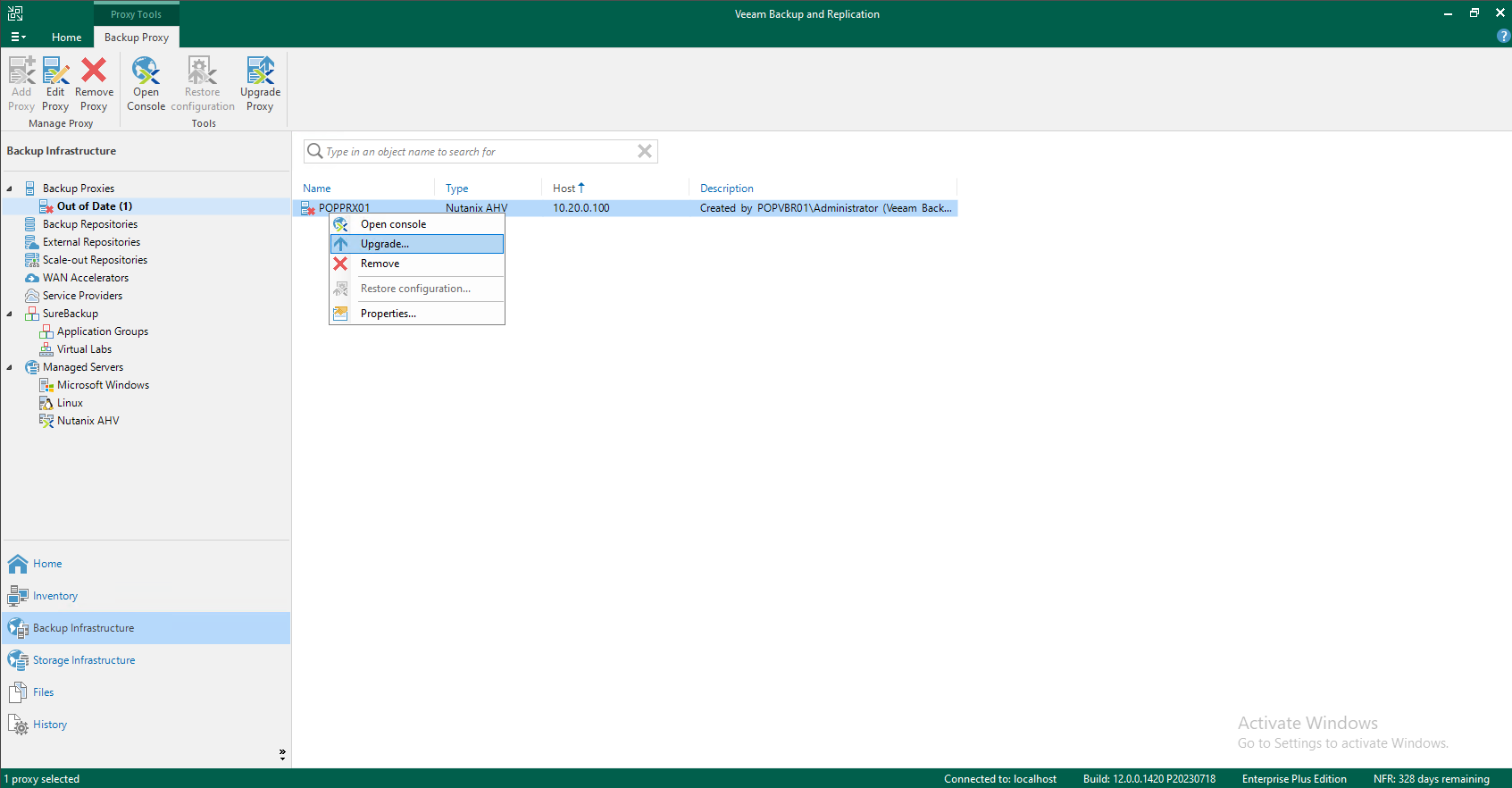The height and width of the screenshot is (788, 1512).
Task: Sort by the Host column header
Action: coord(564,189)
